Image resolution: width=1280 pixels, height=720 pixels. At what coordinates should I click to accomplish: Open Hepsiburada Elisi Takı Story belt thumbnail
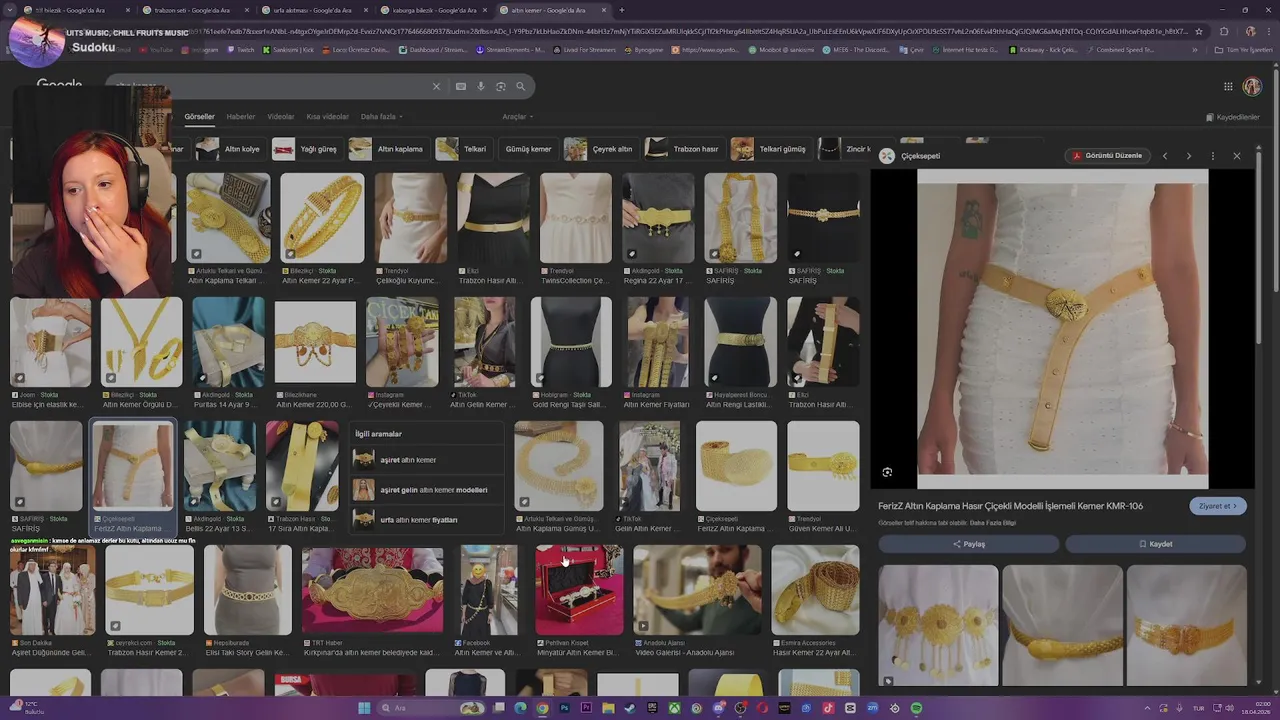pos(247,590)
